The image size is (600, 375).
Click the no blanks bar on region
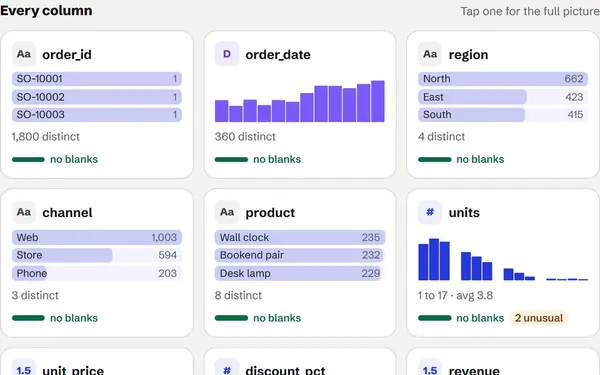435,160
